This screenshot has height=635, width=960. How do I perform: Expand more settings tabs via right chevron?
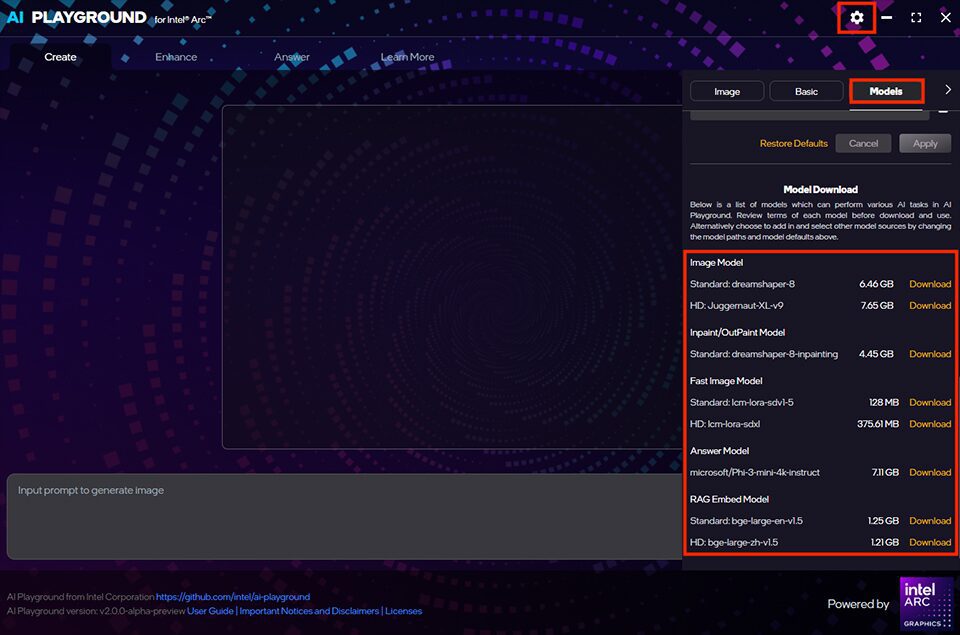948,89
